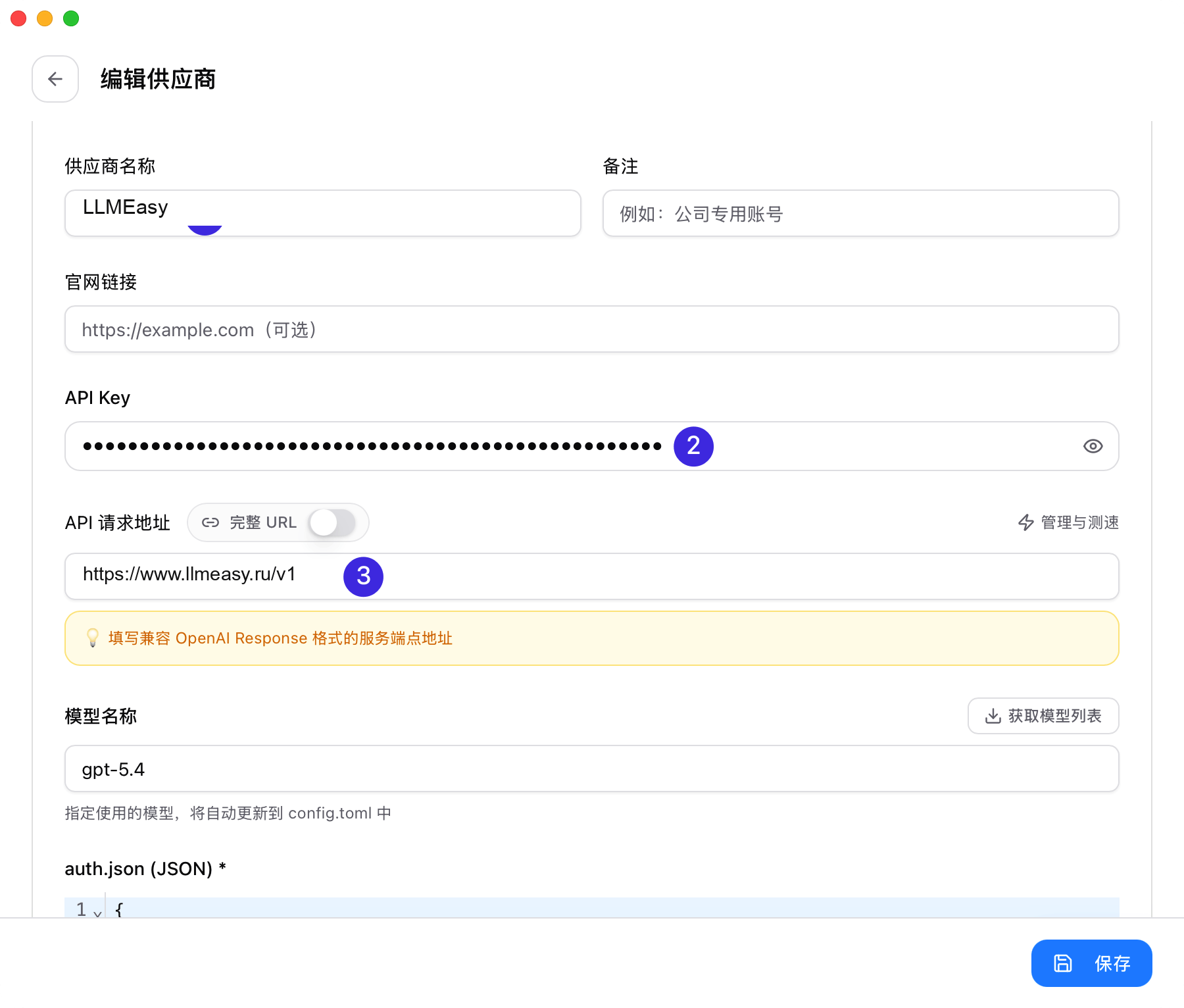Focus the API Key password field
The width and height of the screenshot is (1184, 1008).
point(592,446)
